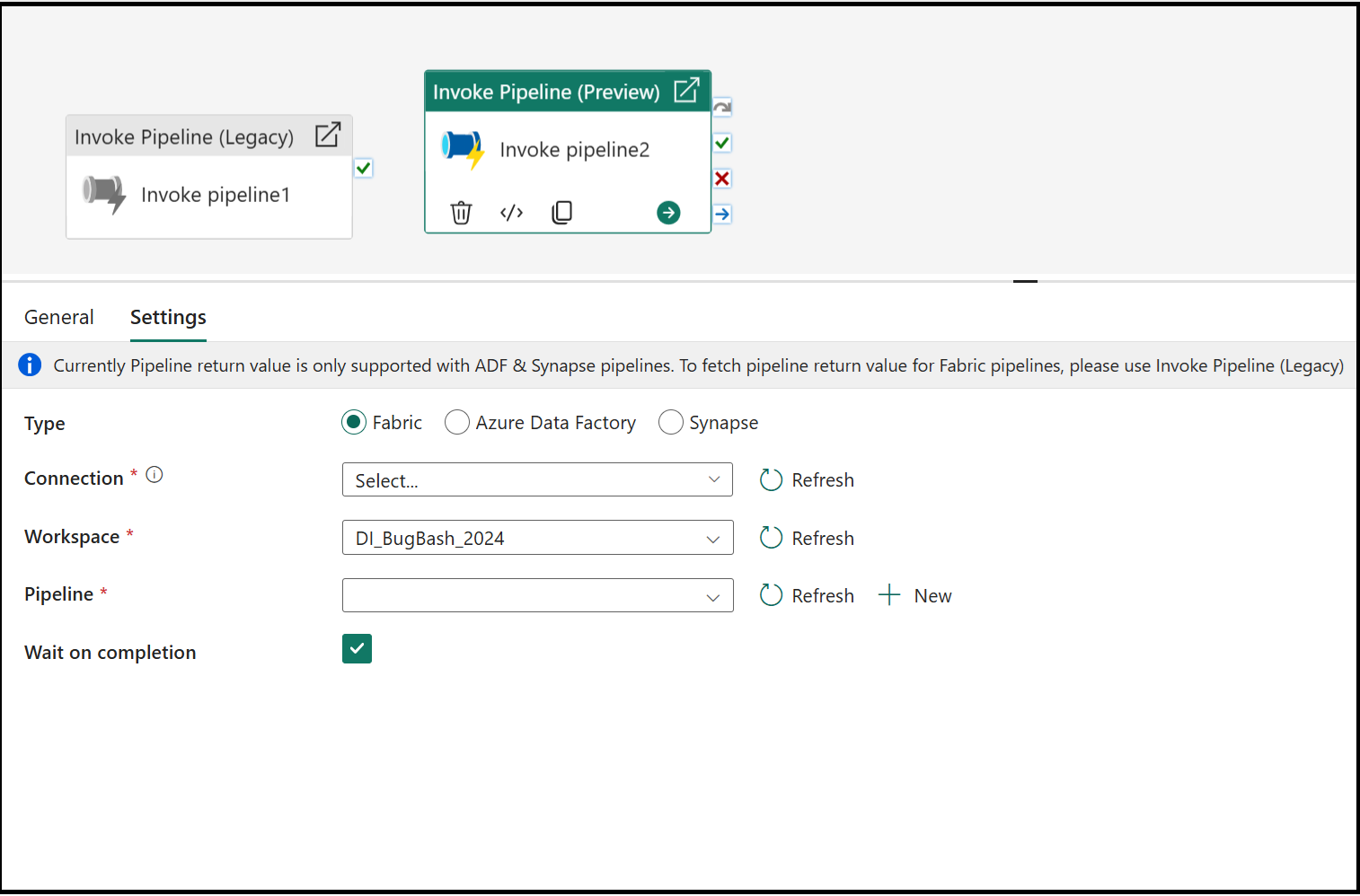Select Azure Data Factory type
Image resolution: width=1360 pixels, height=896 pixels.
457,422
